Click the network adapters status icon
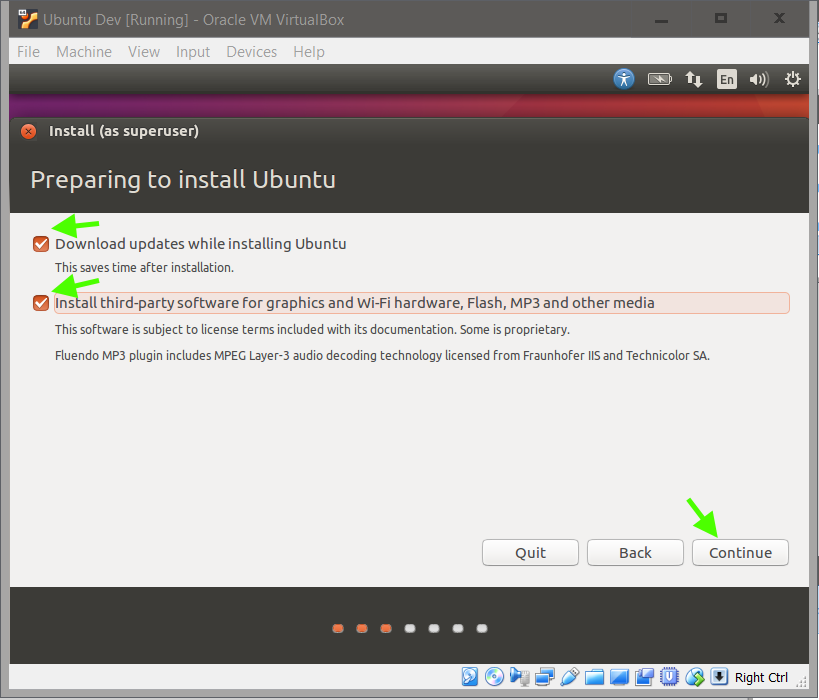The width and height of the screenshot is (819, 700). [x=544, y=676]
